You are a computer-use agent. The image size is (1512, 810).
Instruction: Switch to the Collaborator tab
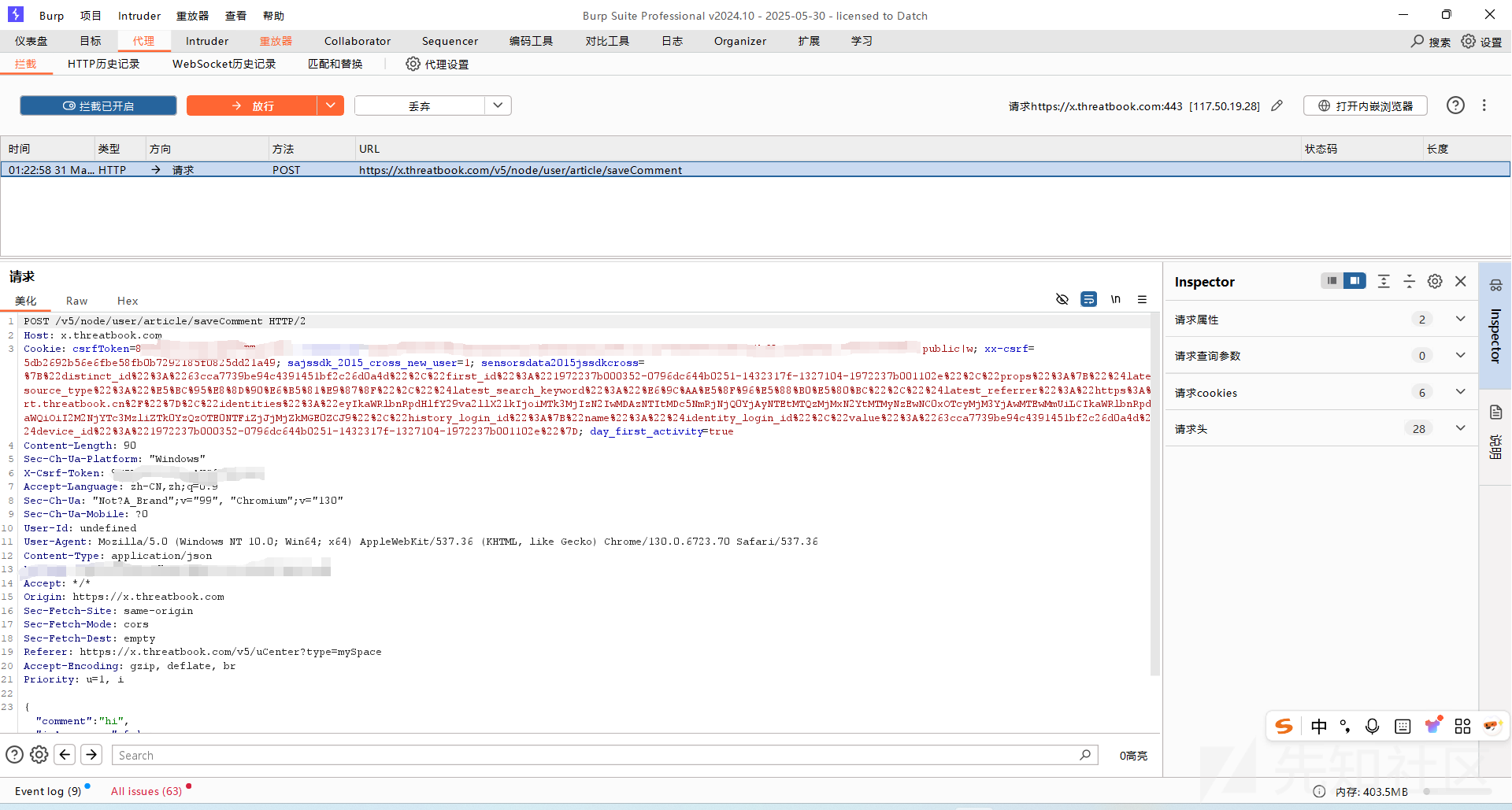(358, 41)
